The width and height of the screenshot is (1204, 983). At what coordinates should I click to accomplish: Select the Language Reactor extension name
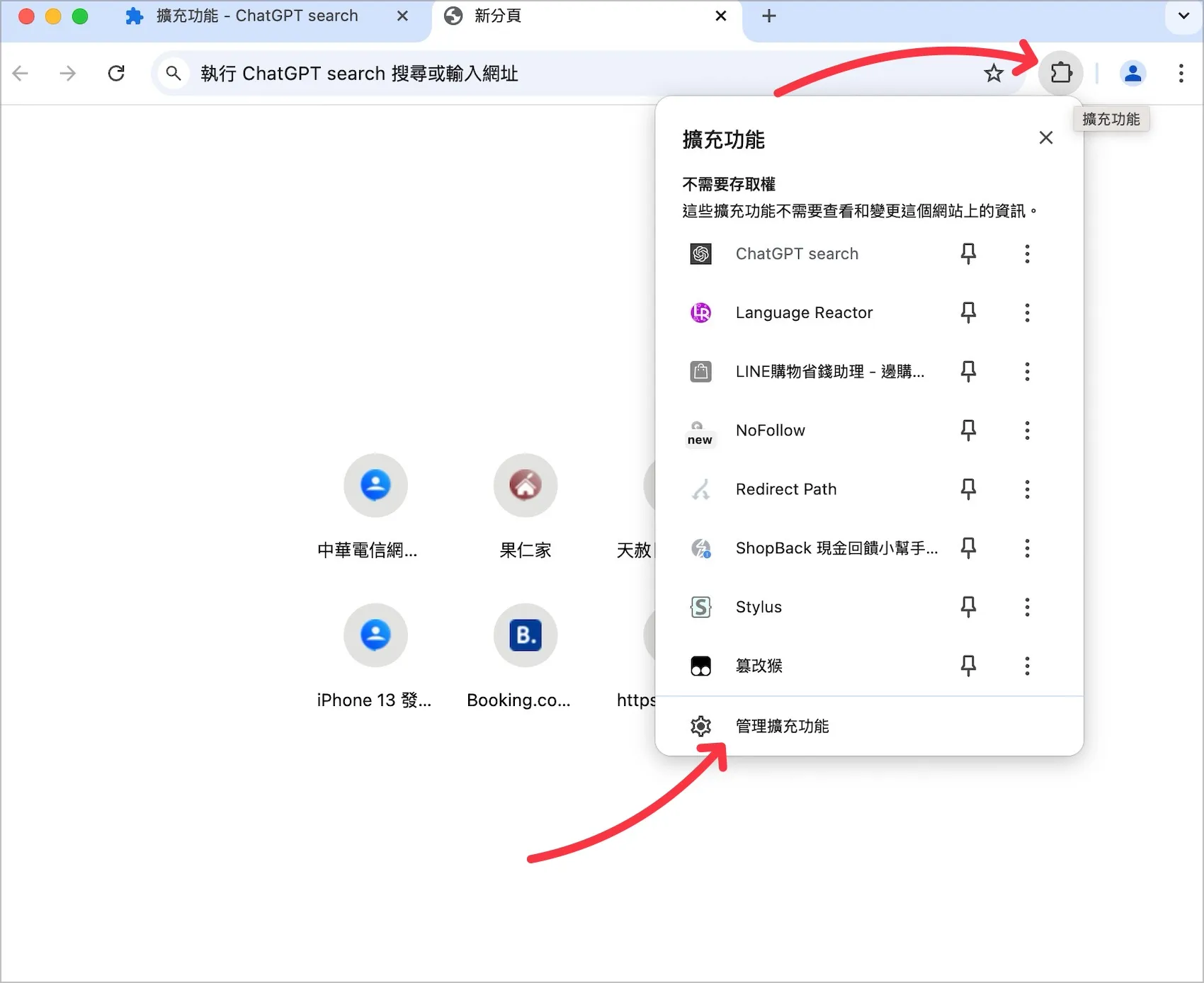tap(804, 312)
